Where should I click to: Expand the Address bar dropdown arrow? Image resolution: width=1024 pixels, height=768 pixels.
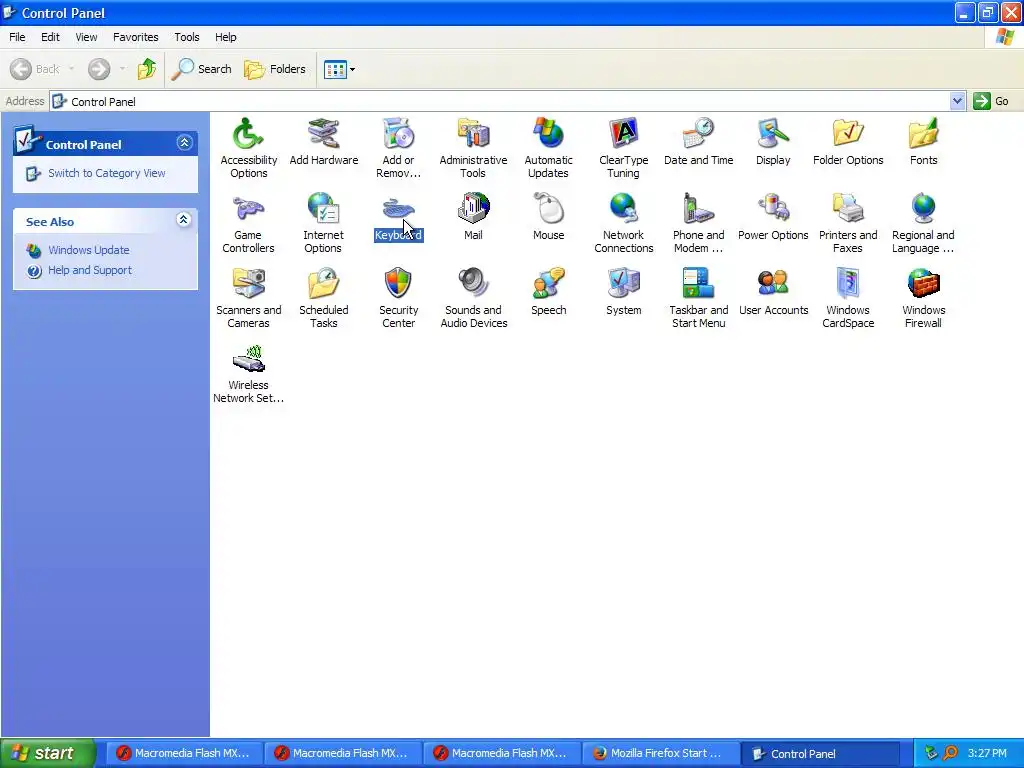tap(957, 101)
